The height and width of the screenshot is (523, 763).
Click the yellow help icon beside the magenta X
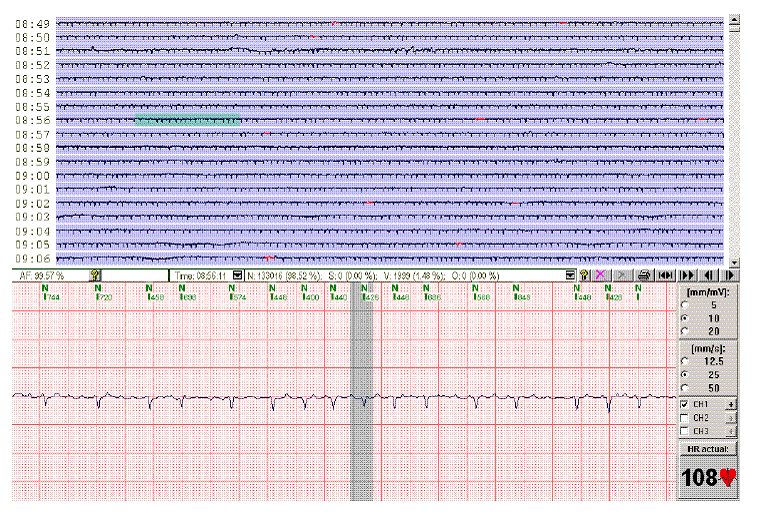[x=584, y=274]
